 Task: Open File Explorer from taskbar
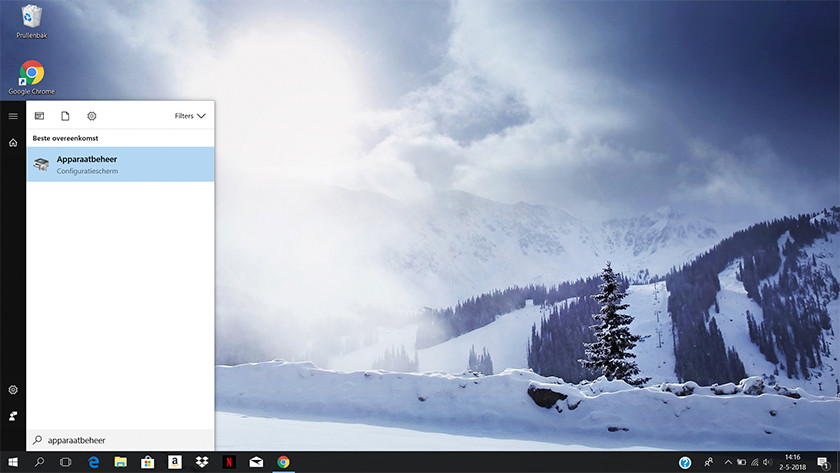121,462
